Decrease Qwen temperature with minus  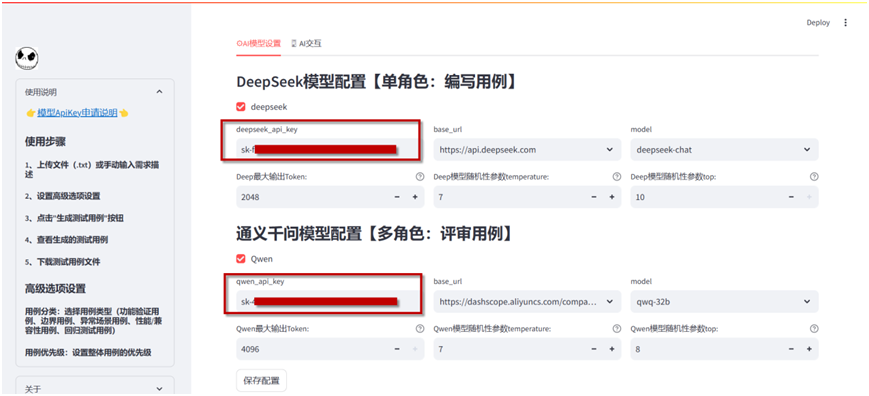594,349
